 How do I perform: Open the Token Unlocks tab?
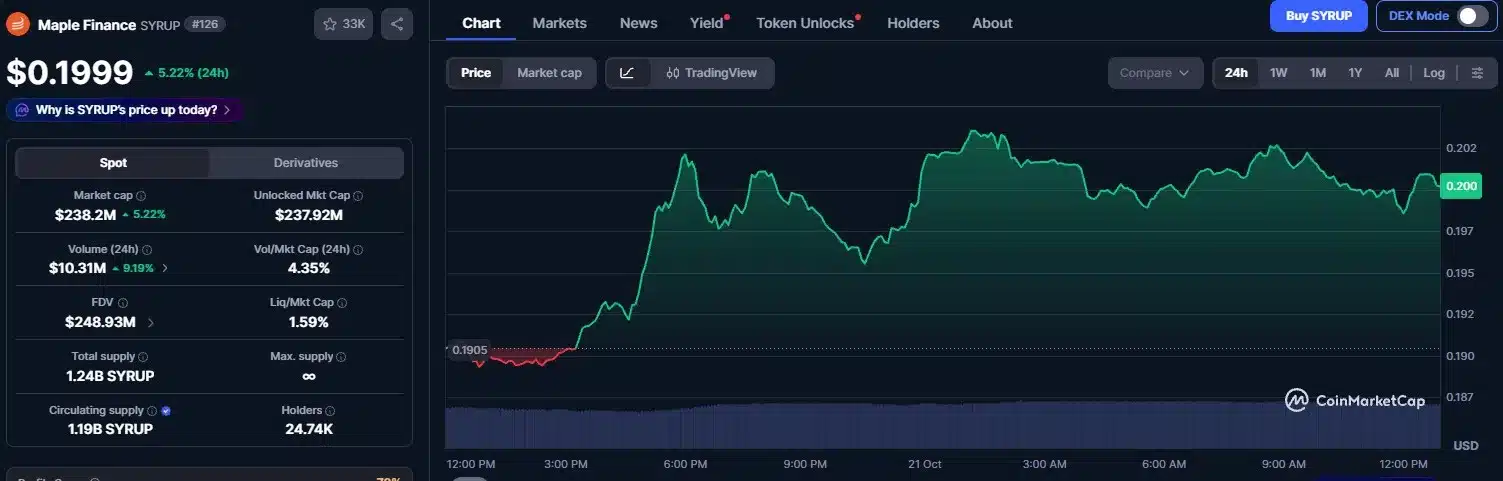pyautogui.click(x=805, y=22)
